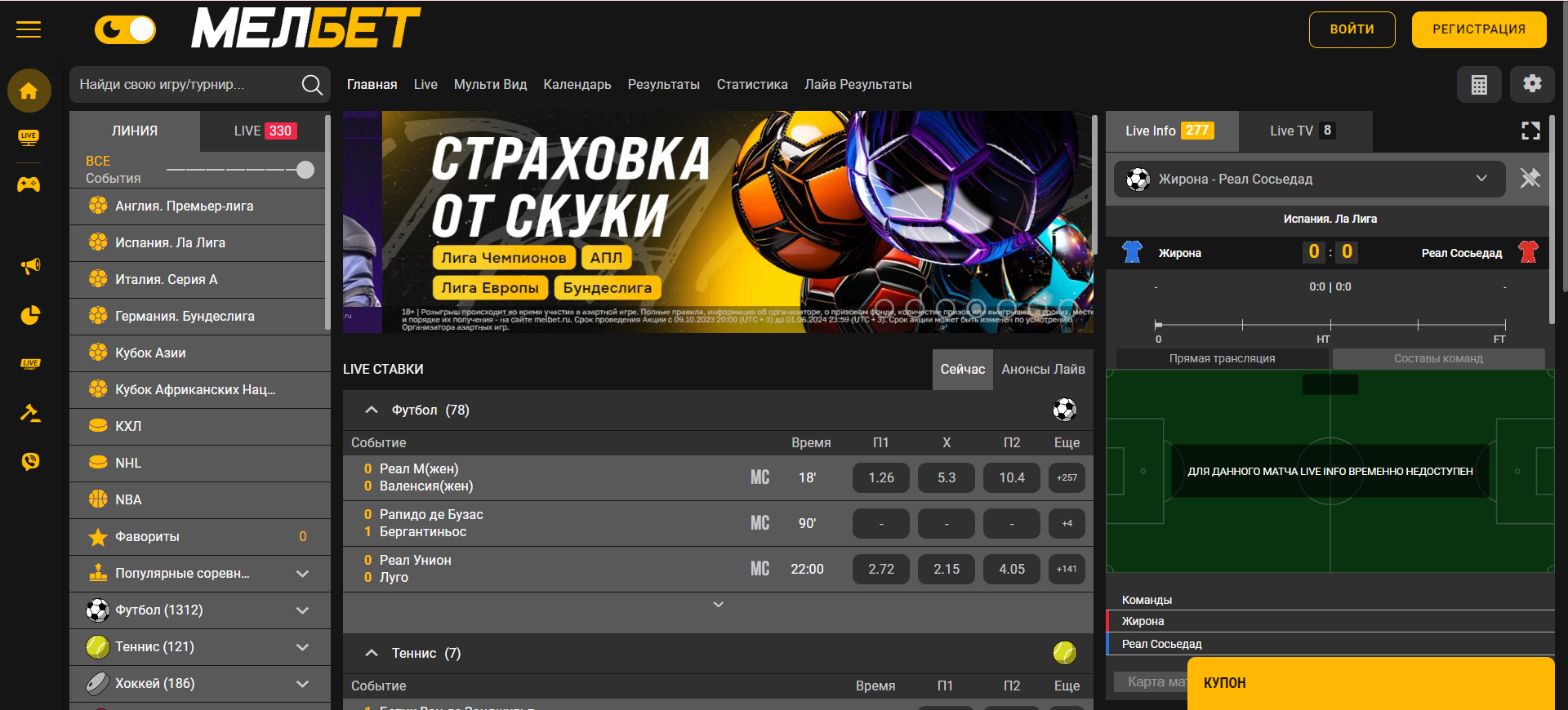Toggle the dark/light theme switch
The height and width of the screenshot is (710, 1568).
click(x=125, y=30)
